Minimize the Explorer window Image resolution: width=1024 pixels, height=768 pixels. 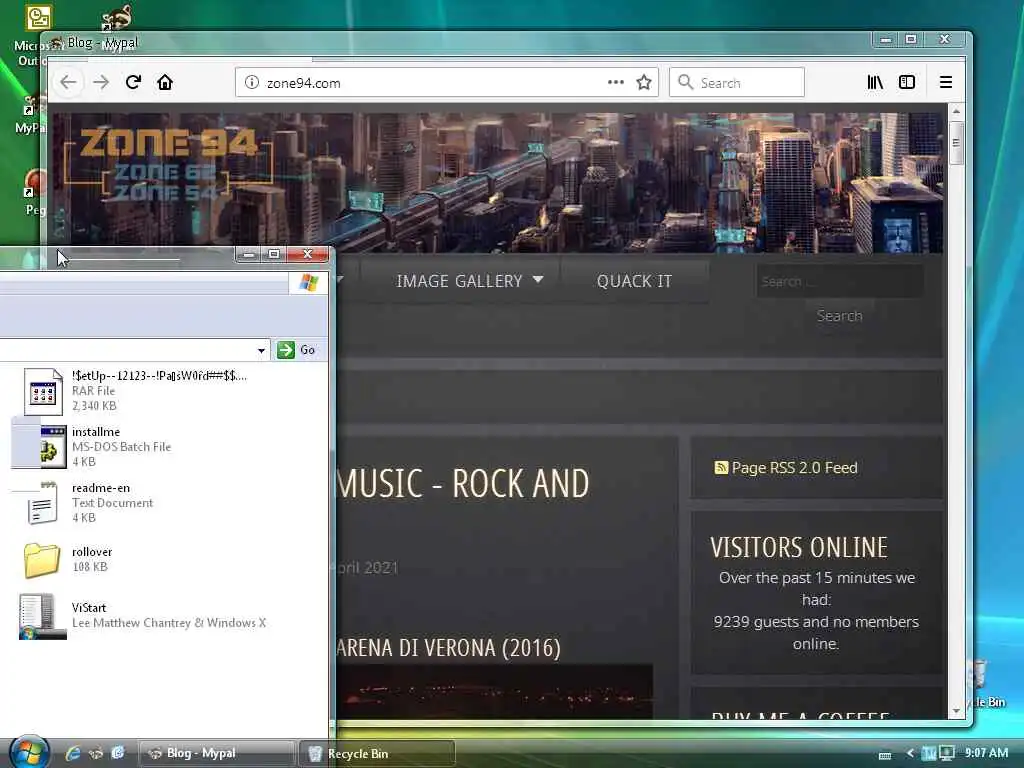(x=249, y=254)
